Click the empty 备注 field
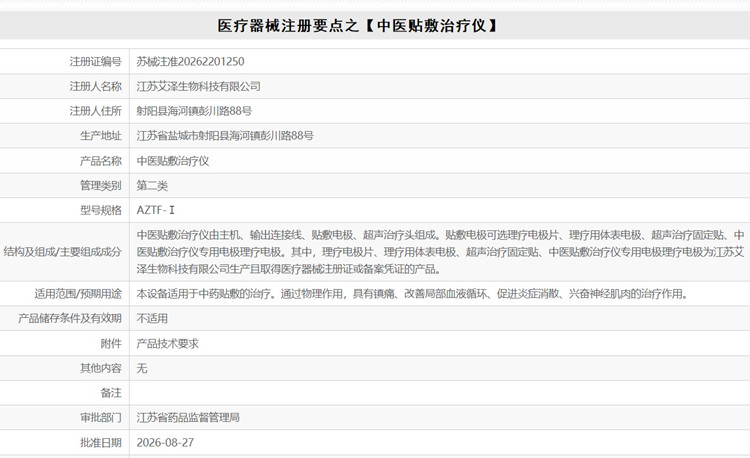Screen dimensions: 750x458 [x=440, y=393]
